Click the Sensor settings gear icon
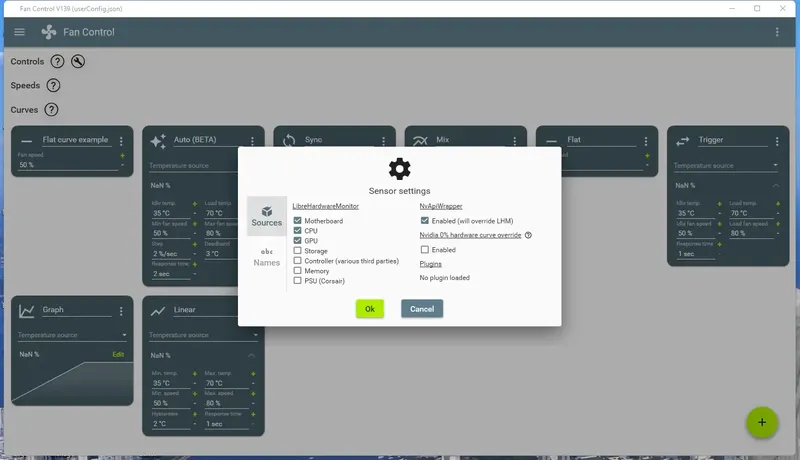 [x=399, y=169]
